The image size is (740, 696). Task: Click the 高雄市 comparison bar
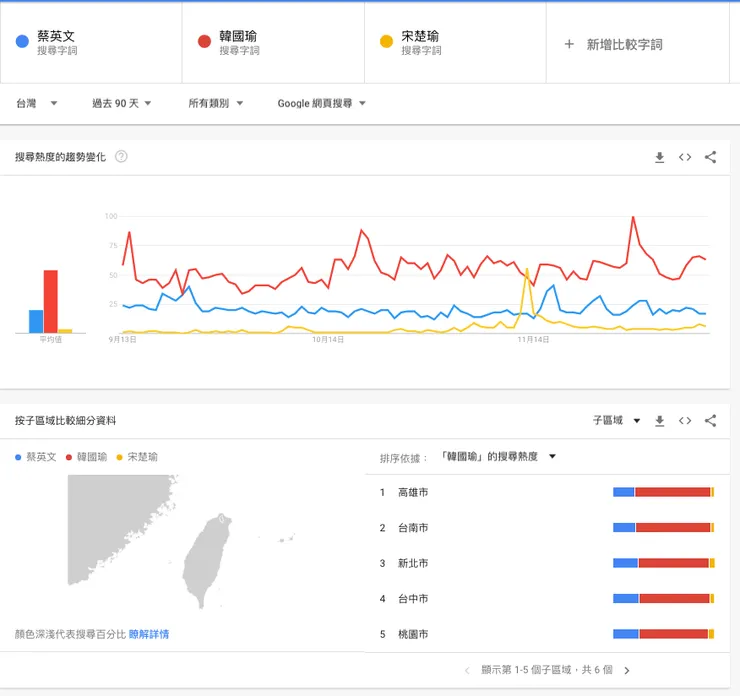click(x=664, y=492)
